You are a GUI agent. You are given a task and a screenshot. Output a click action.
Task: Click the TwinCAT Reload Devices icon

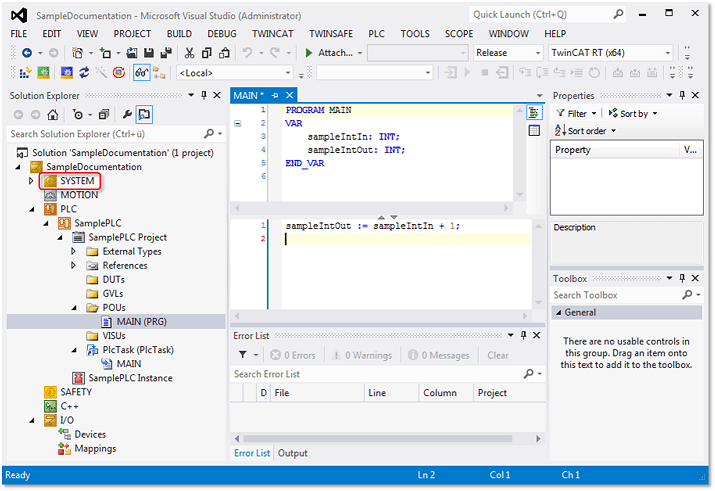click(x=84, y=72)
